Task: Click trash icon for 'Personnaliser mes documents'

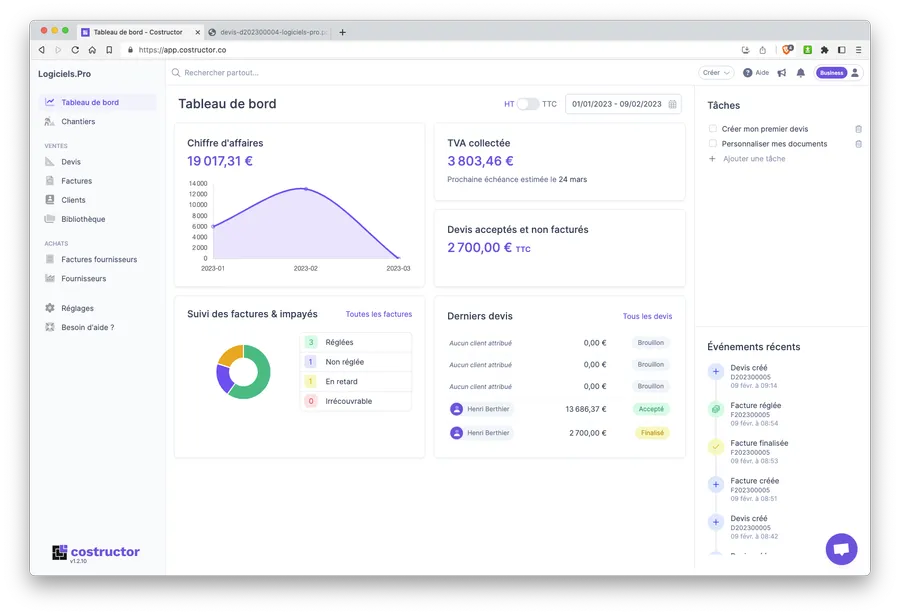Action: point(858,144)
